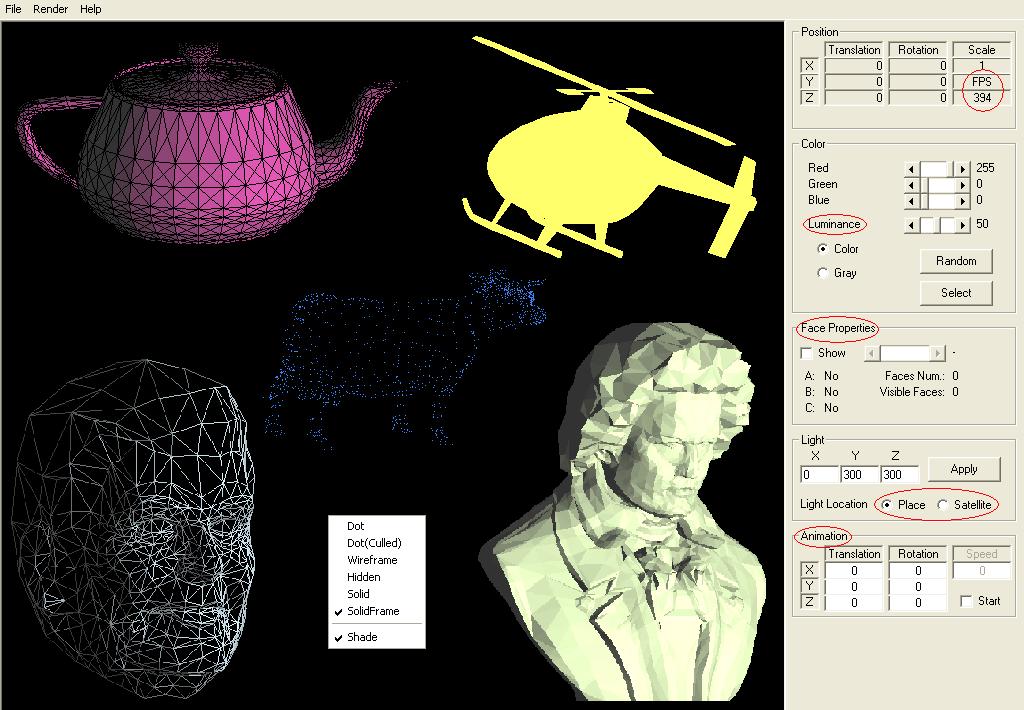The height and width of the screenshot is (710, 1024).
Task: Choose Hidden render mode from popup menu
Action: pyautogui.click(x=363, y=577)
